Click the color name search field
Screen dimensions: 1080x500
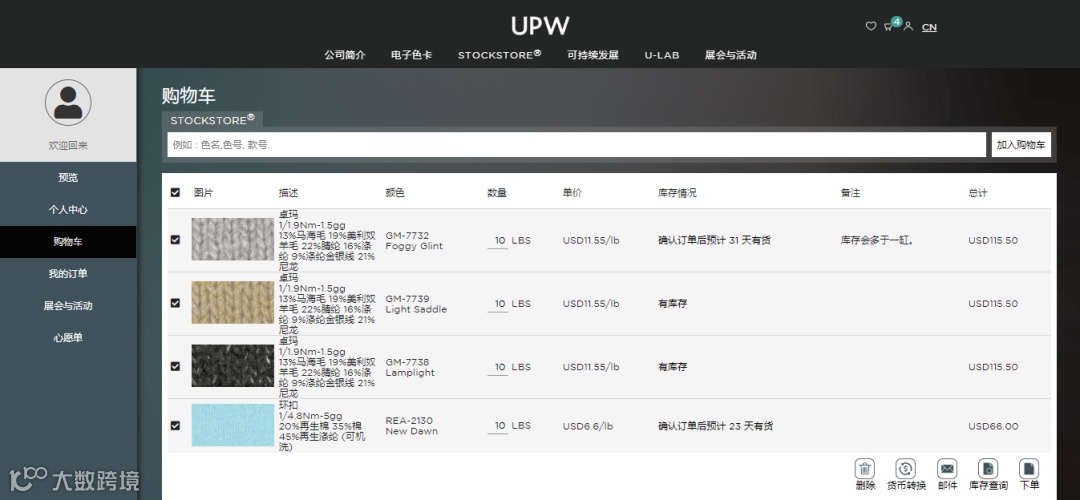point(577,145)
